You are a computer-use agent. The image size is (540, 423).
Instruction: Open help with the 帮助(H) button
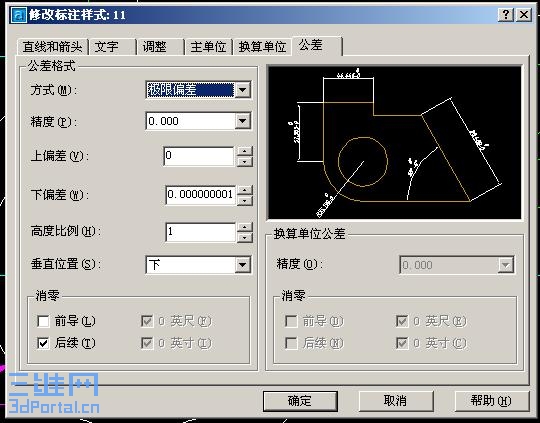coord(491,401)
